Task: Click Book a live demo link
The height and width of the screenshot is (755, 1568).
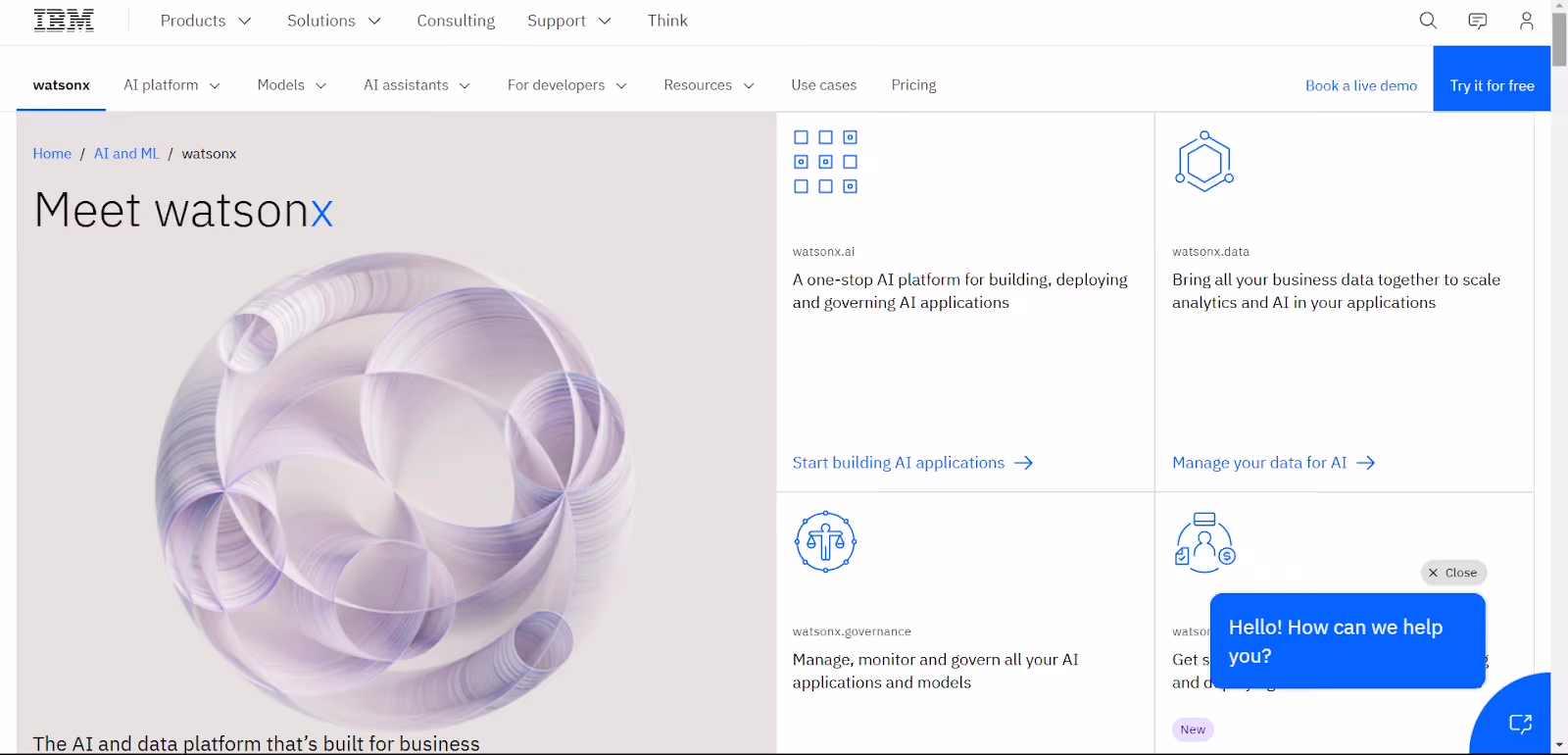Action: pyautogui.click(x=1361, y=86)
